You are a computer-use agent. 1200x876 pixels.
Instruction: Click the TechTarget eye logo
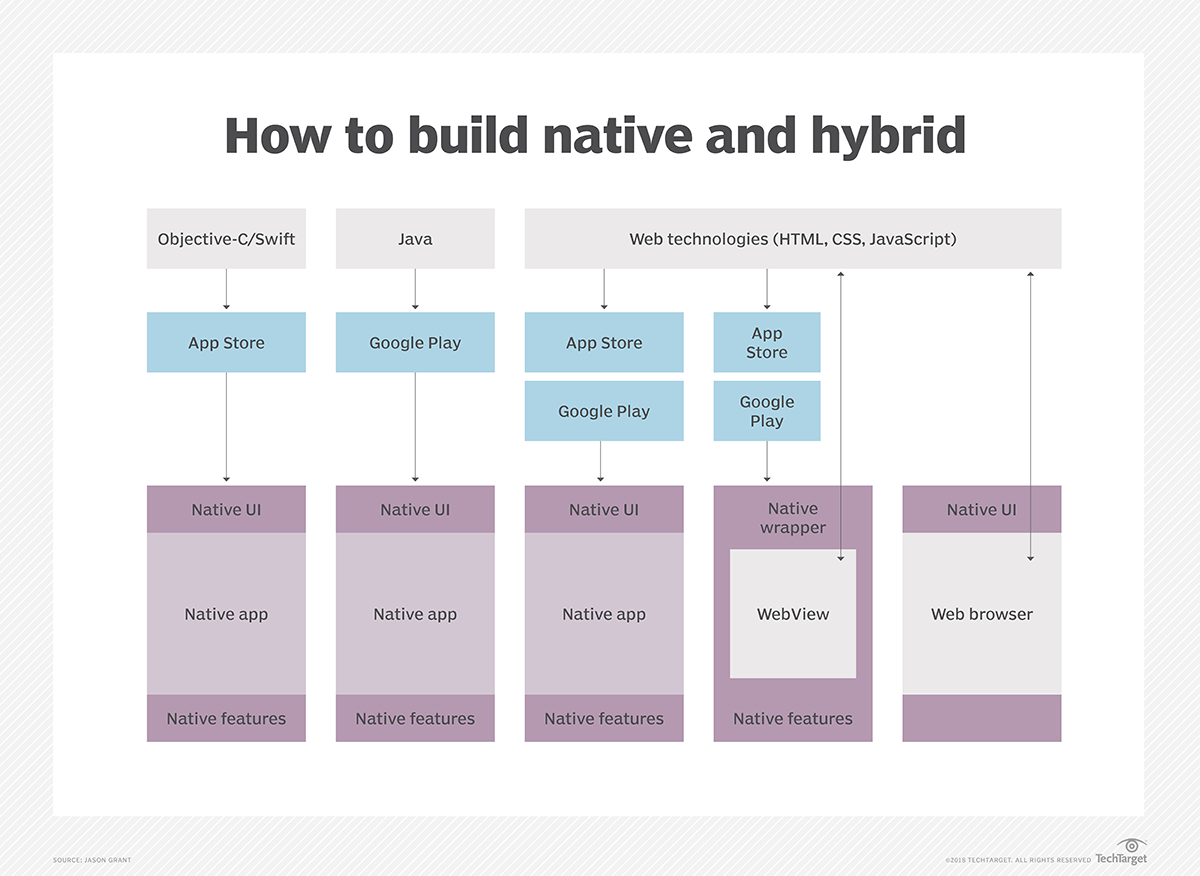click(x=1130, y=846)
